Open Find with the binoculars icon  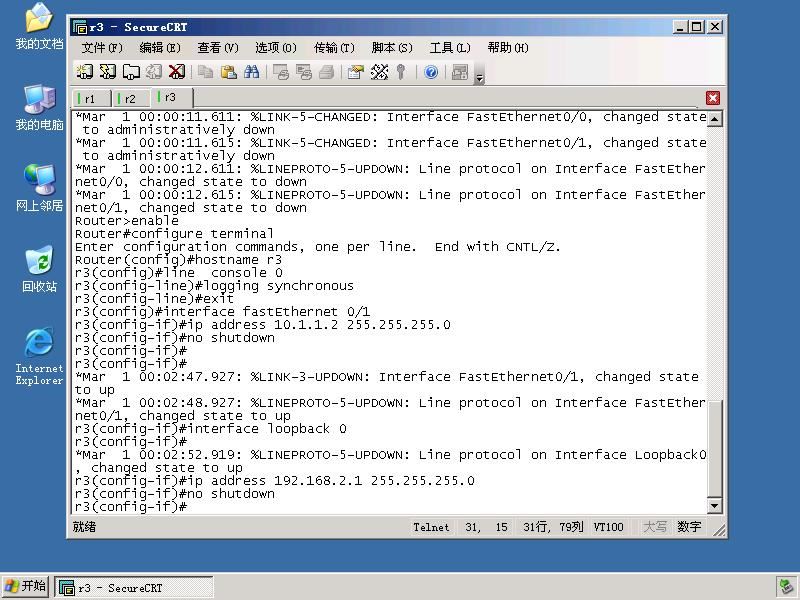[x=252, y=72]
